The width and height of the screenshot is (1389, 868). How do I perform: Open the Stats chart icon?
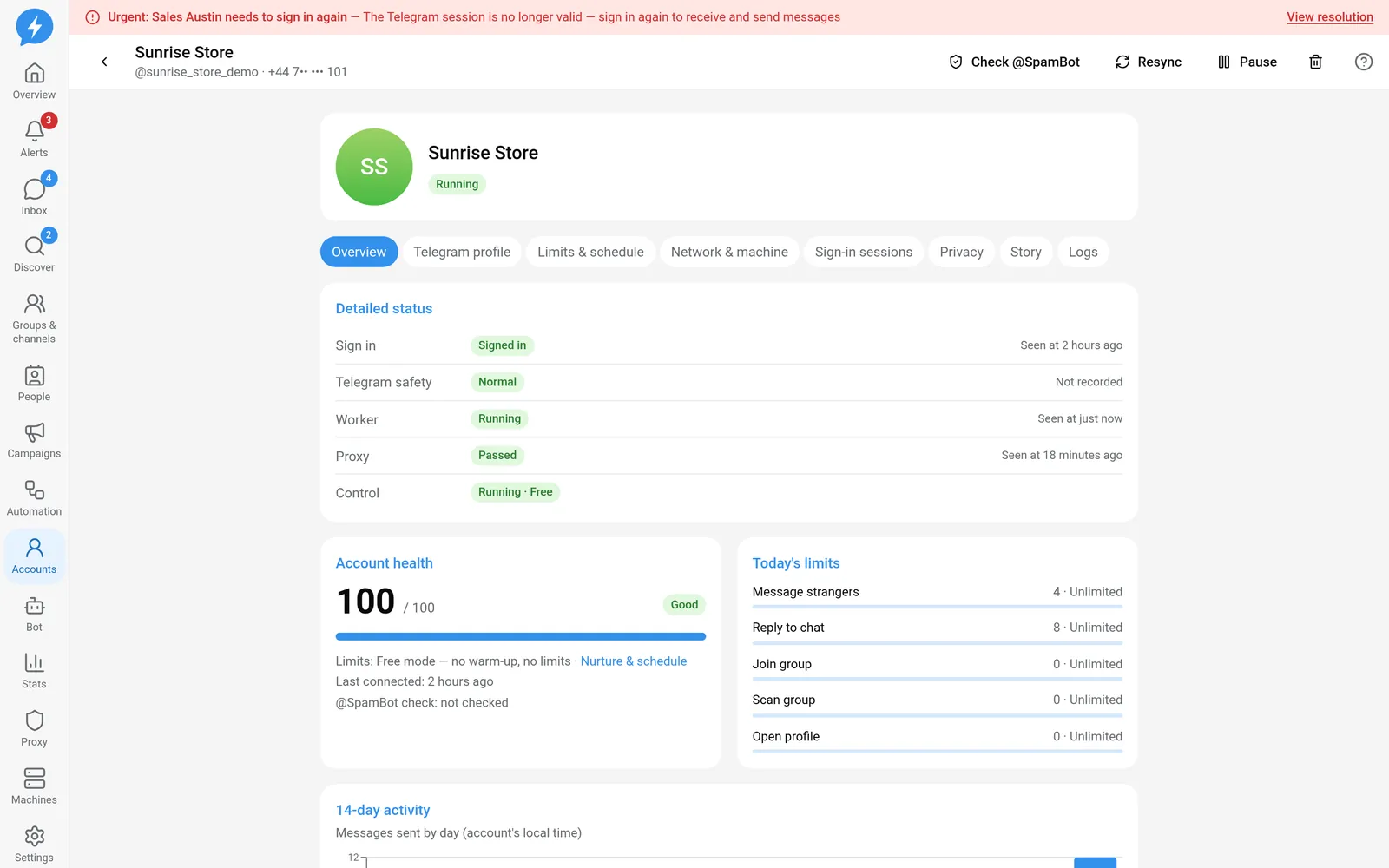tap(34, 672)
